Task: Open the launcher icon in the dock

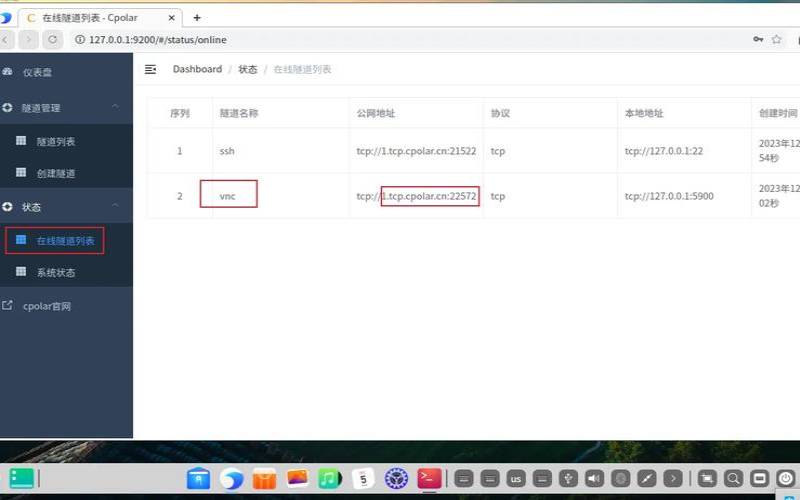Action: click(x=21, y=479)
